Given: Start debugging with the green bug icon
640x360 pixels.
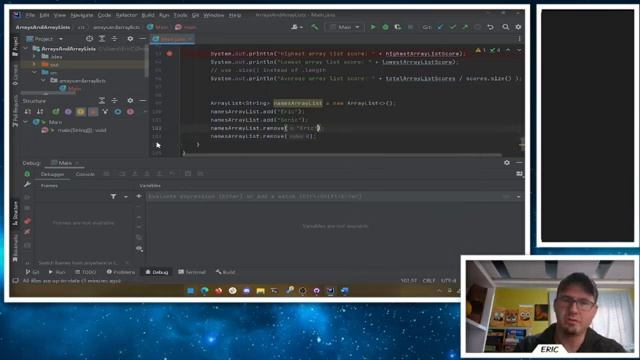Looking at the screenshot, I should coord(385,27).
